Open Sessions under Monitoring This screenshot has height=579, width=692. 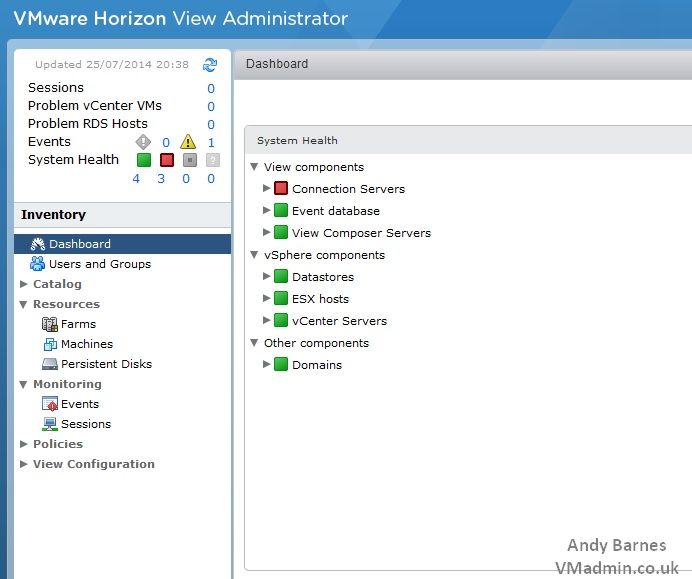[x=86, y=424]
